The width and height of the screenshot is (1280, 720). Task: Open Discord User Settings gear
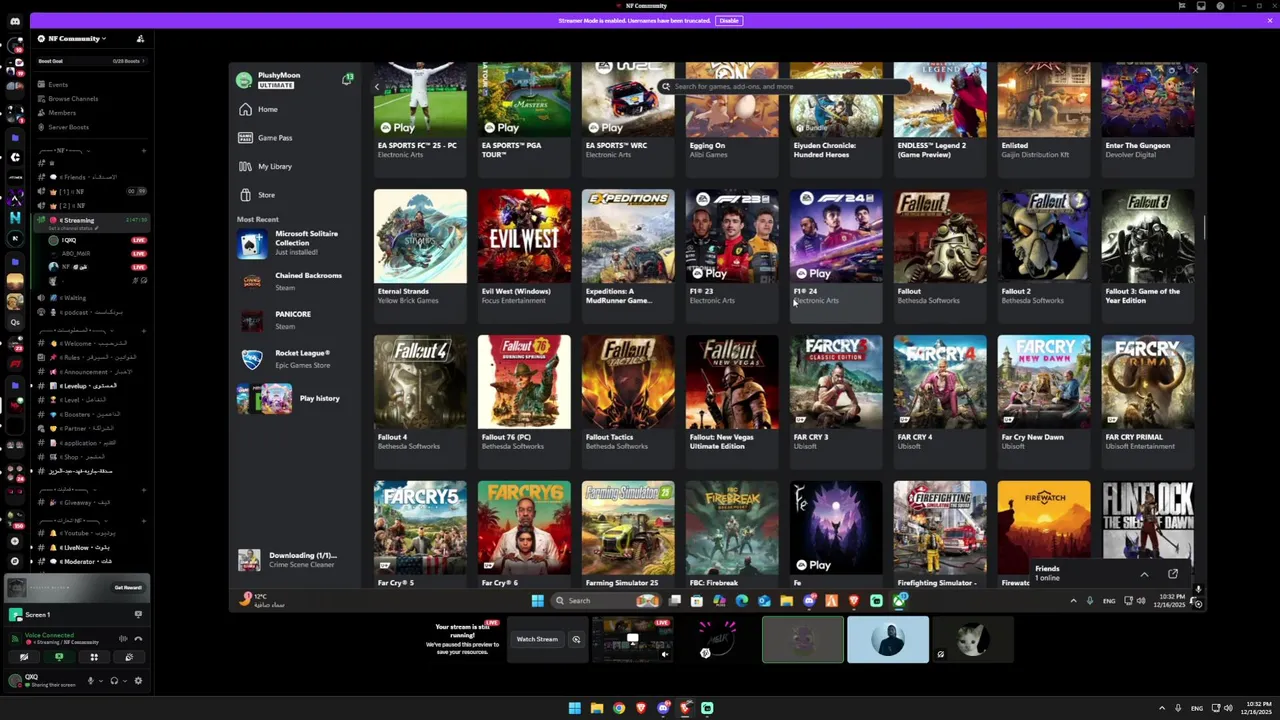pyautogui.click(x=138, y=681)
